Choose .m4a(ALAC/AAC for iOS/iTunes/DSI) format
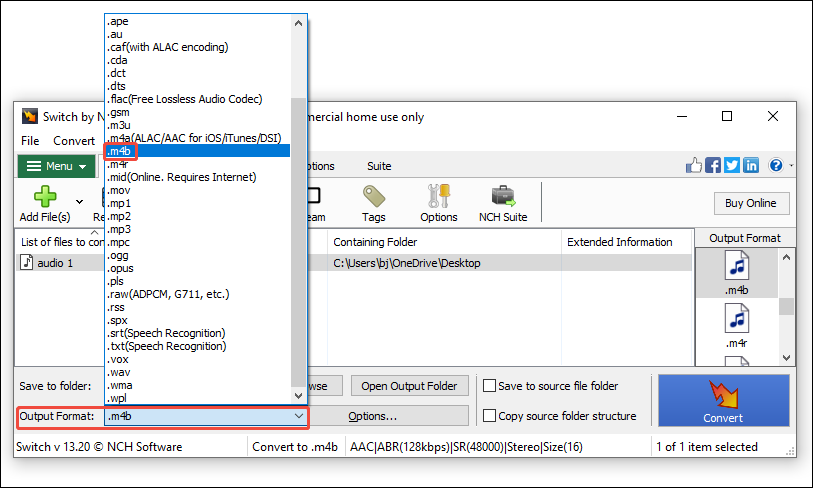This screenshot has width=813, height=488. (198, 138)
